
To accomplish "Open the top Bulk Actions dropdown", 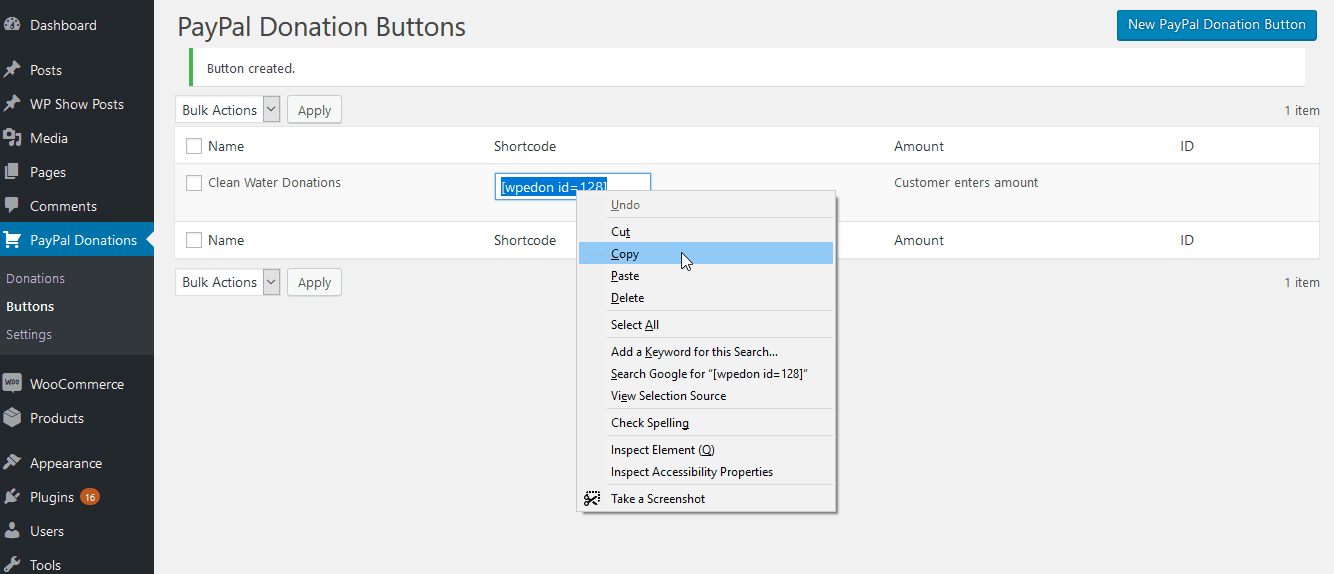I will [228, 110].
